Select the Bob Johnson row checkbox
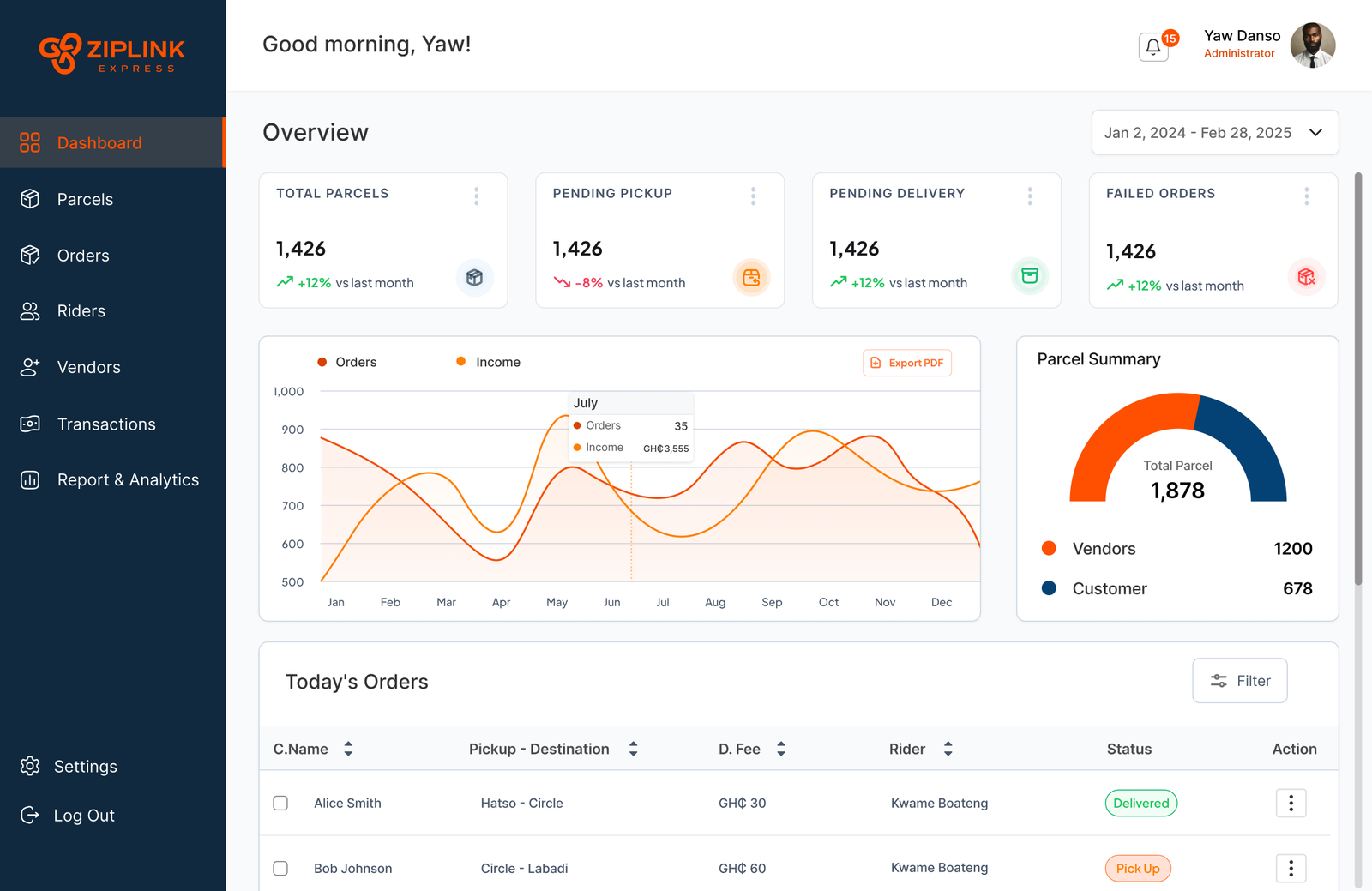This screenshot has width=1372, height=891. tap(280, 869)
